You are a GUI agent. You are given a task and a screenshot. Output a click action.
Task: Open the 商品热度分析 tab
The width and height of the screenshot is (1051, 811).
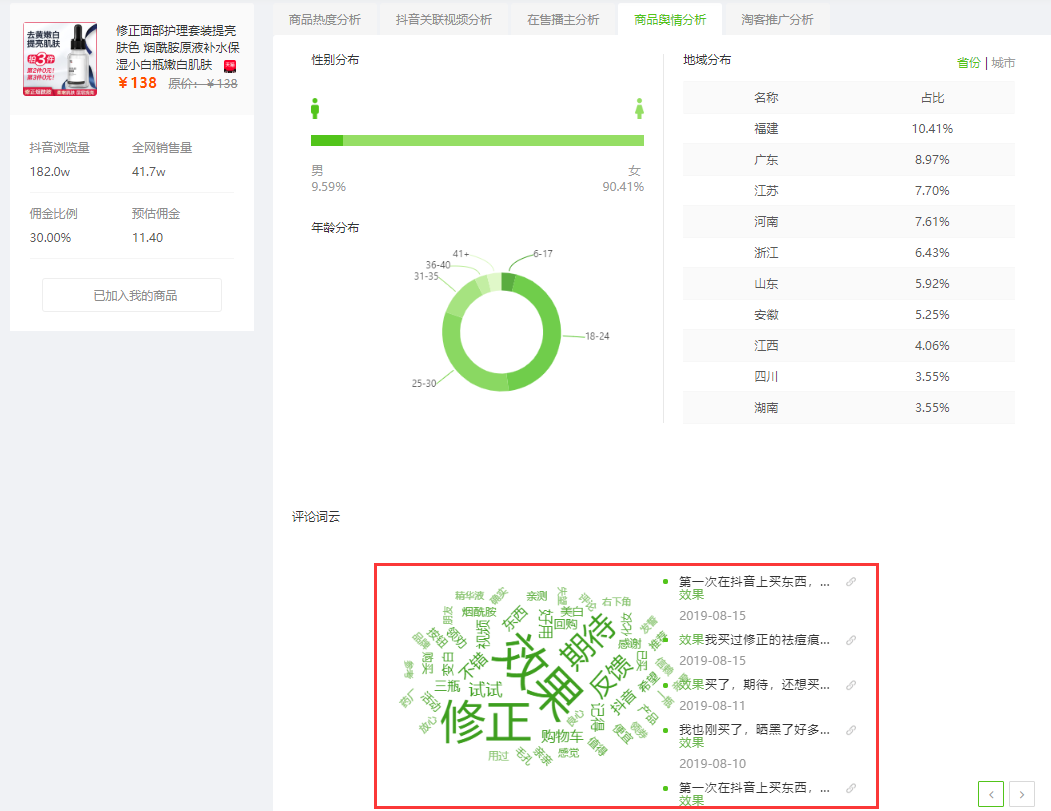324,19
